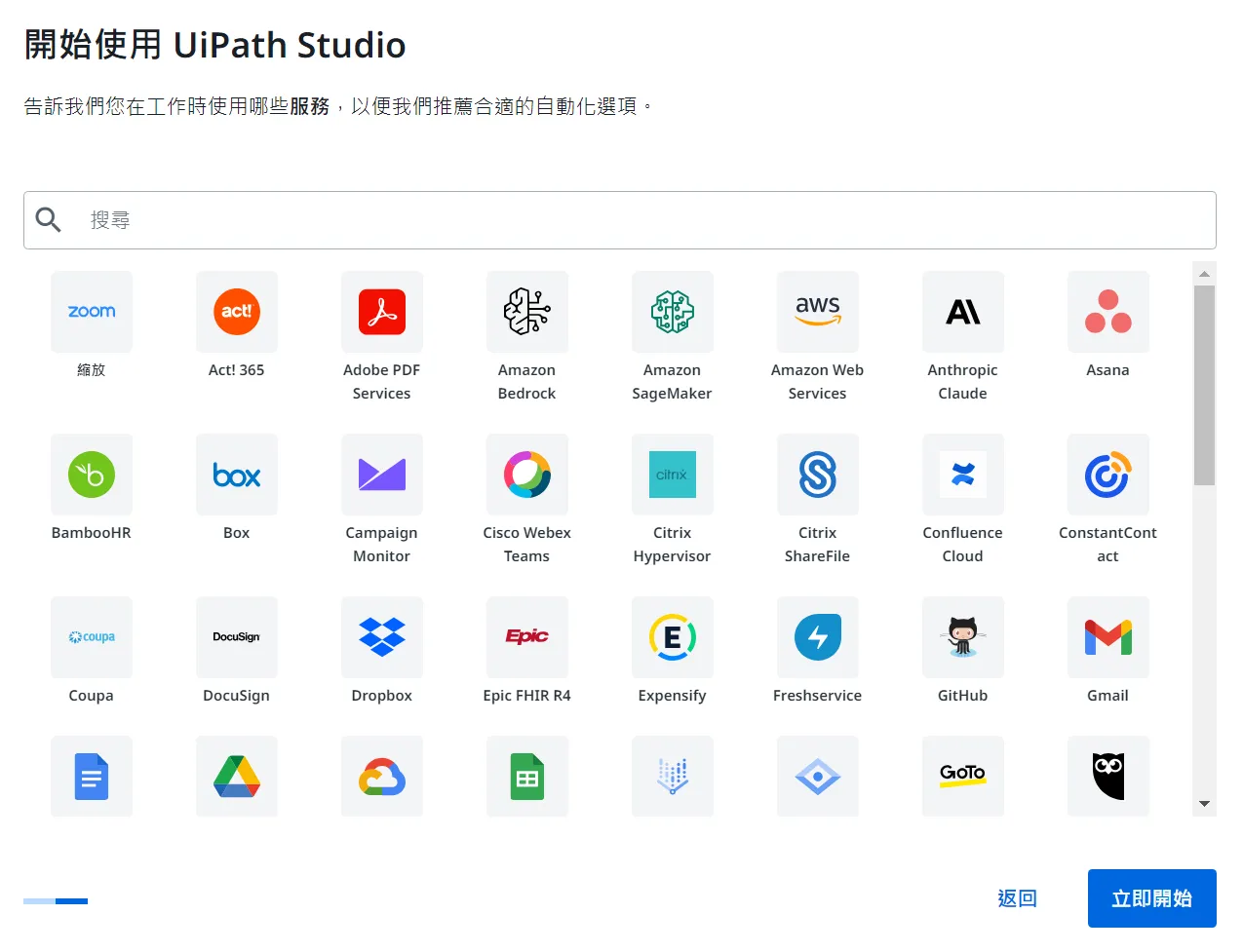The height and width of the screenshot is (952, 1243).
Task: Select the Freshservice icon
Action: click(x=818, y=637)
